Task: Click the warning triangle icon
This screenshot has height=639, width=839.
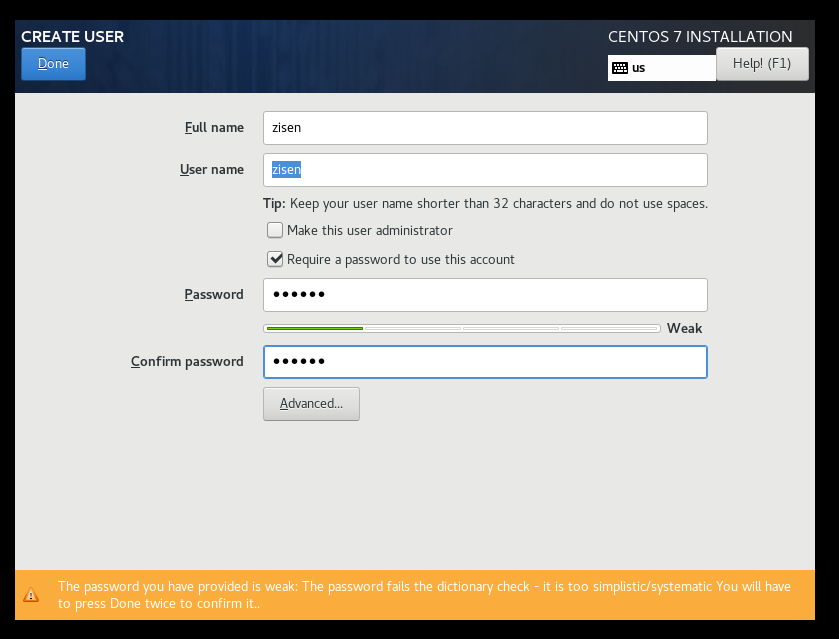Action: 31,595
